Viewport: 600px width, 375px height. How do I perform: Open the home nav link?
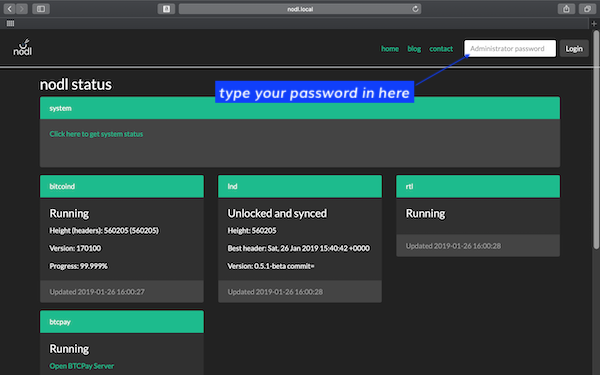(x=390, y=49)
